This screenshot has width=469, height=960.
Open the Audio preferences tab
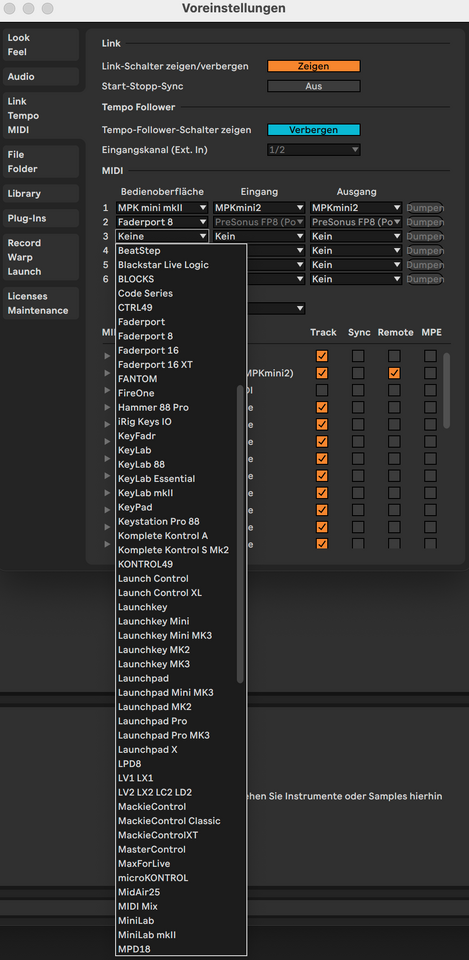pos(40,77)
